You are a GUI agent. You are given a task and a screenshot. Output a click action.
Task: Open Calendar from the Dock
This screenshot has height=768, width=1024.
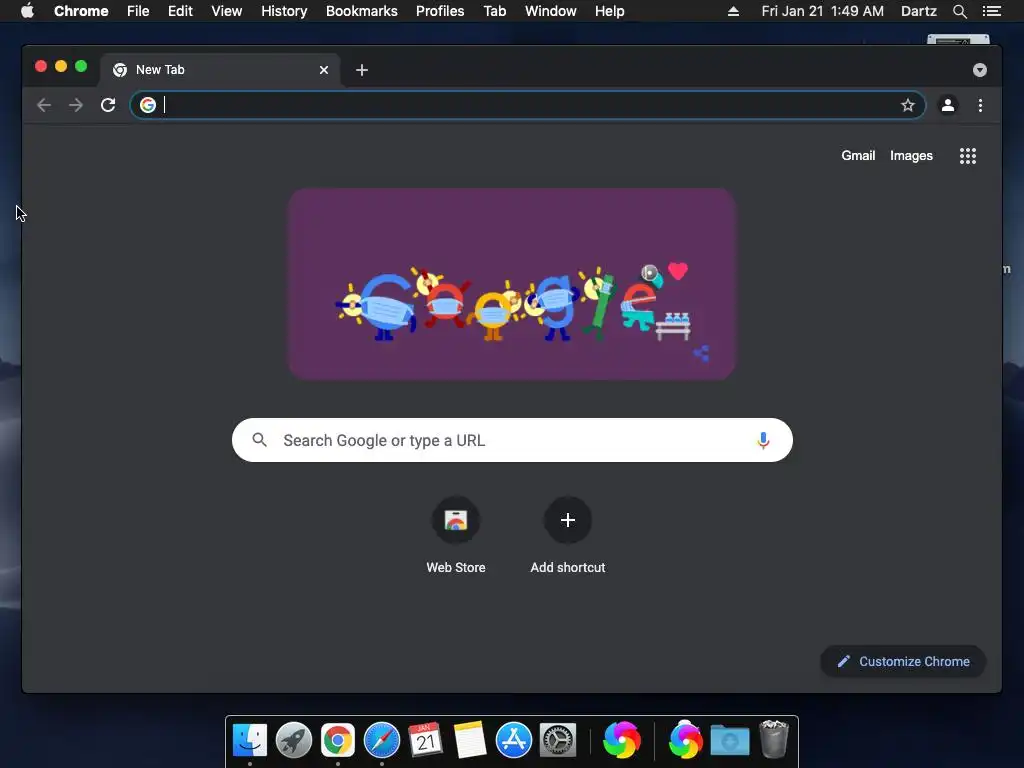[426, 740]
